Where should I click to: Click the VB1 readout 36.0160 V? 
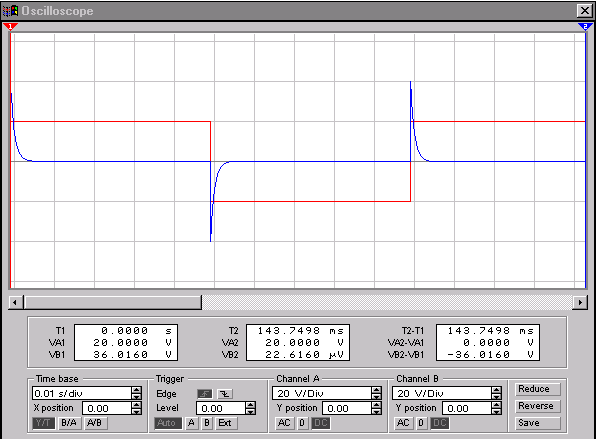[x=133, y=355]
